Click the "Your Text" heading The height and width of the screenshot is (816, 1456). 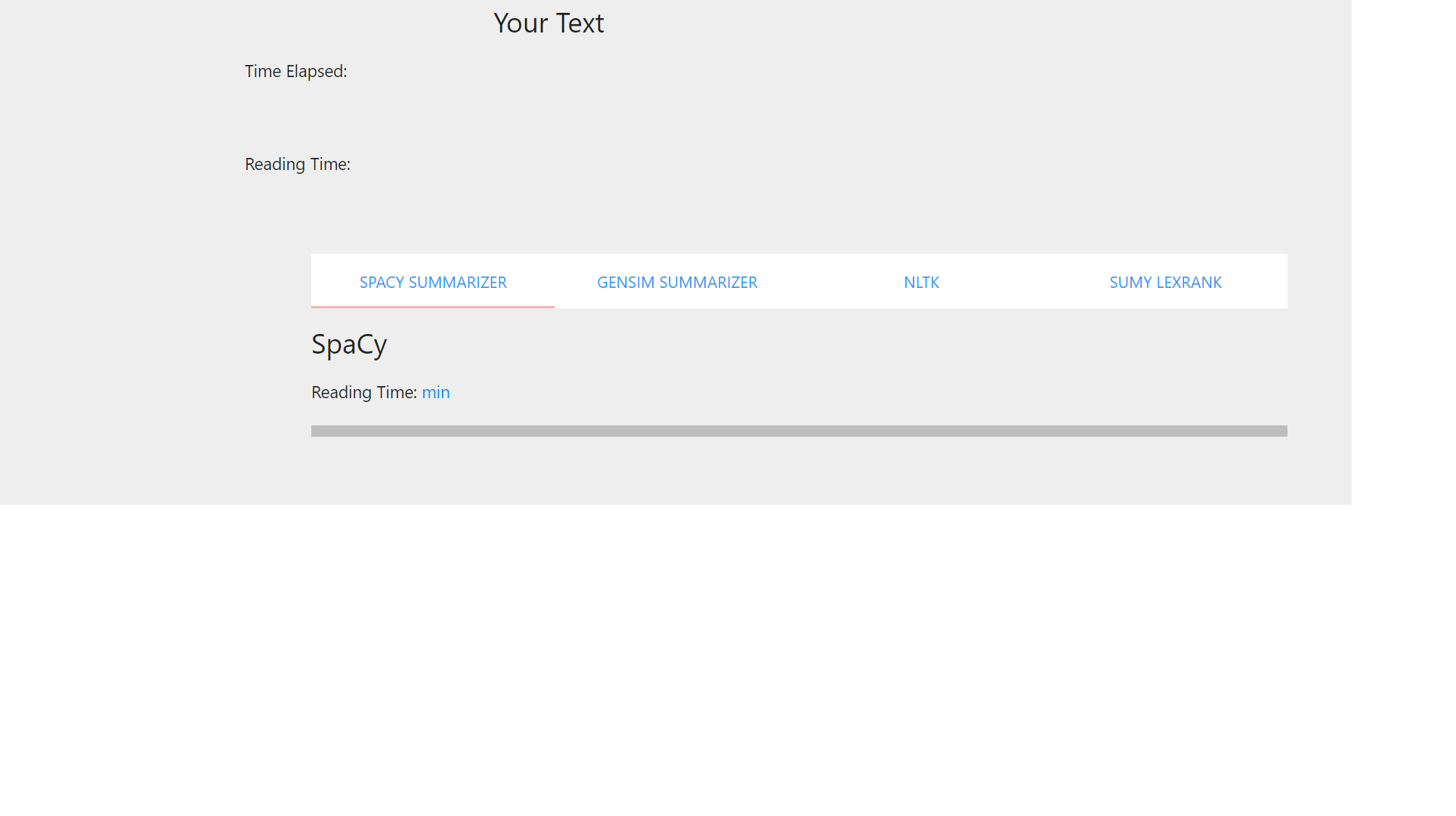coord(549,23)
